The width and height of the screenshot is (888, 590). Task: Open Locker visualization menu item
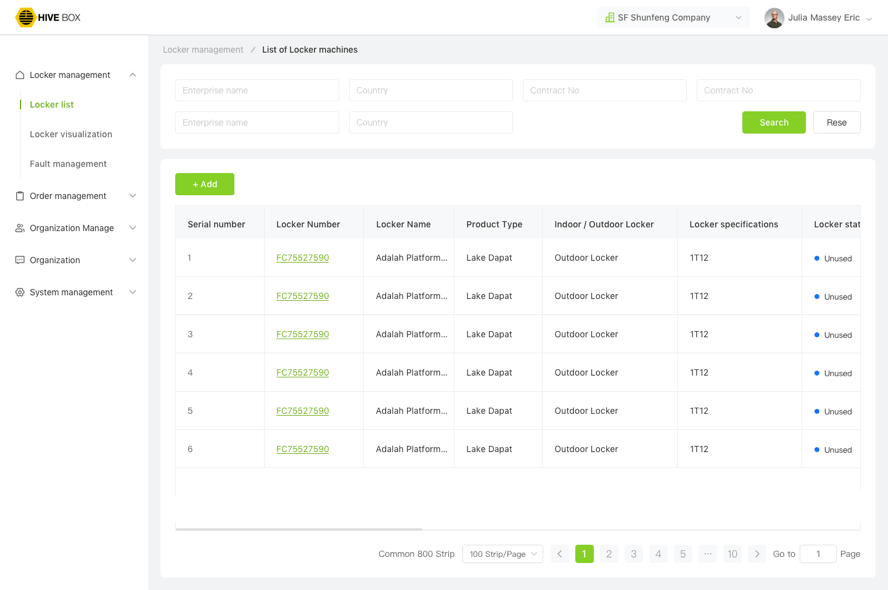(x=71, y=134)
